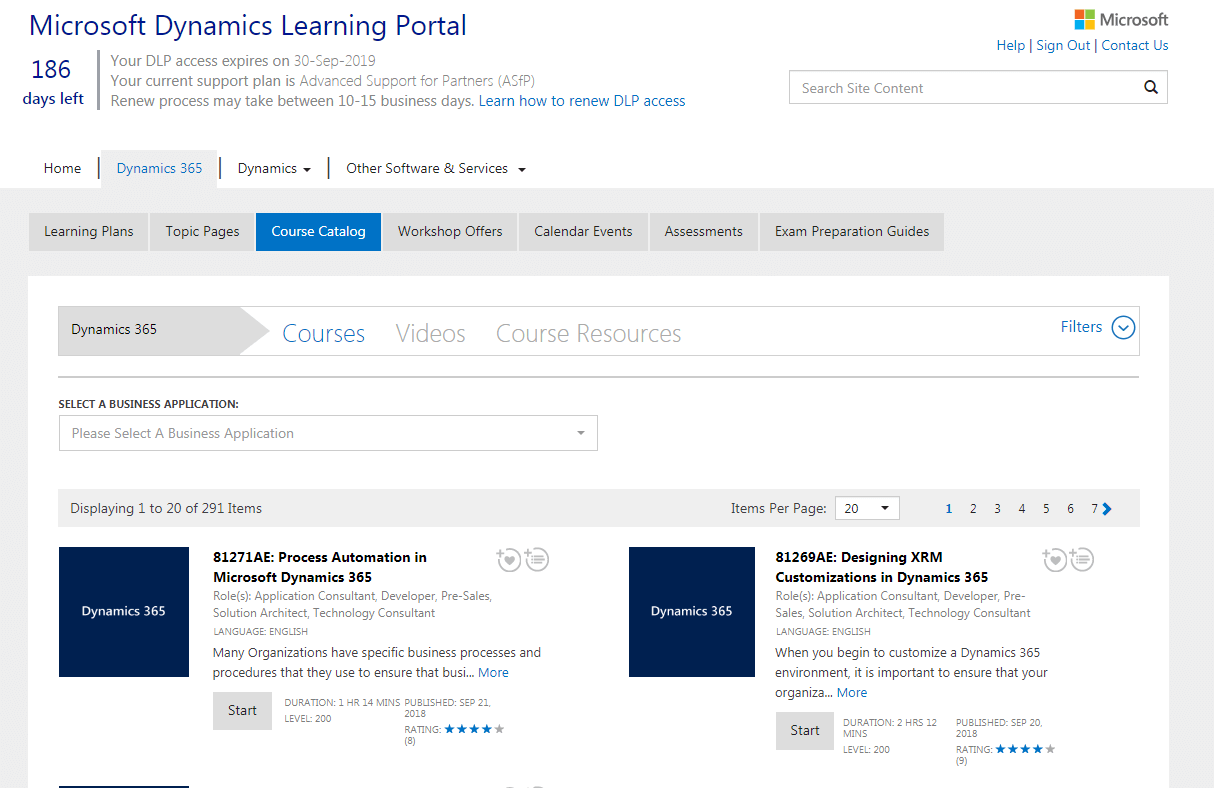
Task: Go to Home tab
Action: [x=62, y=168]
